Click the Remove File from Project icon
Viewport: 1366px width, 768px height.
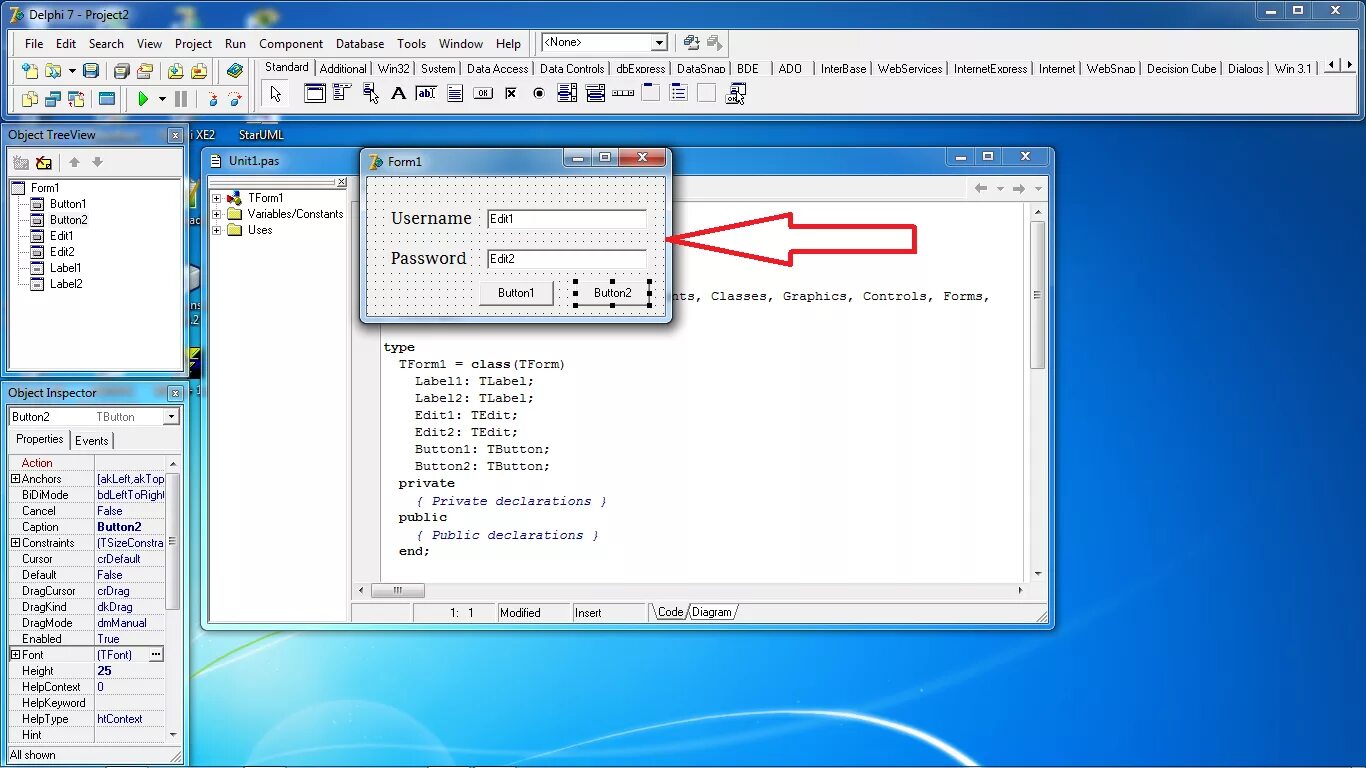point(199,71)
